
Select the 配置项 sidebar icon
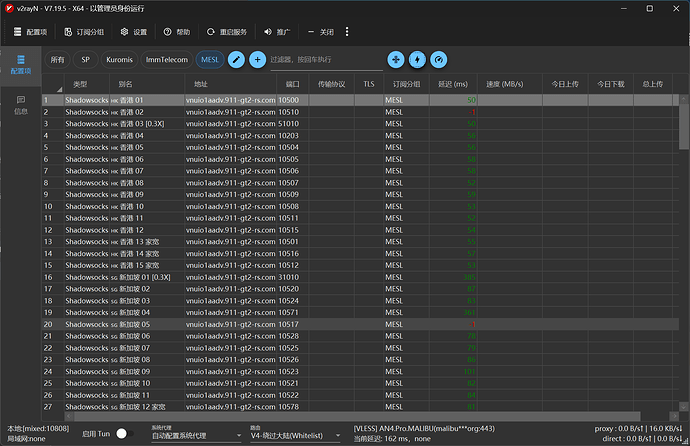pyautogui.click(x=21, y=65)
